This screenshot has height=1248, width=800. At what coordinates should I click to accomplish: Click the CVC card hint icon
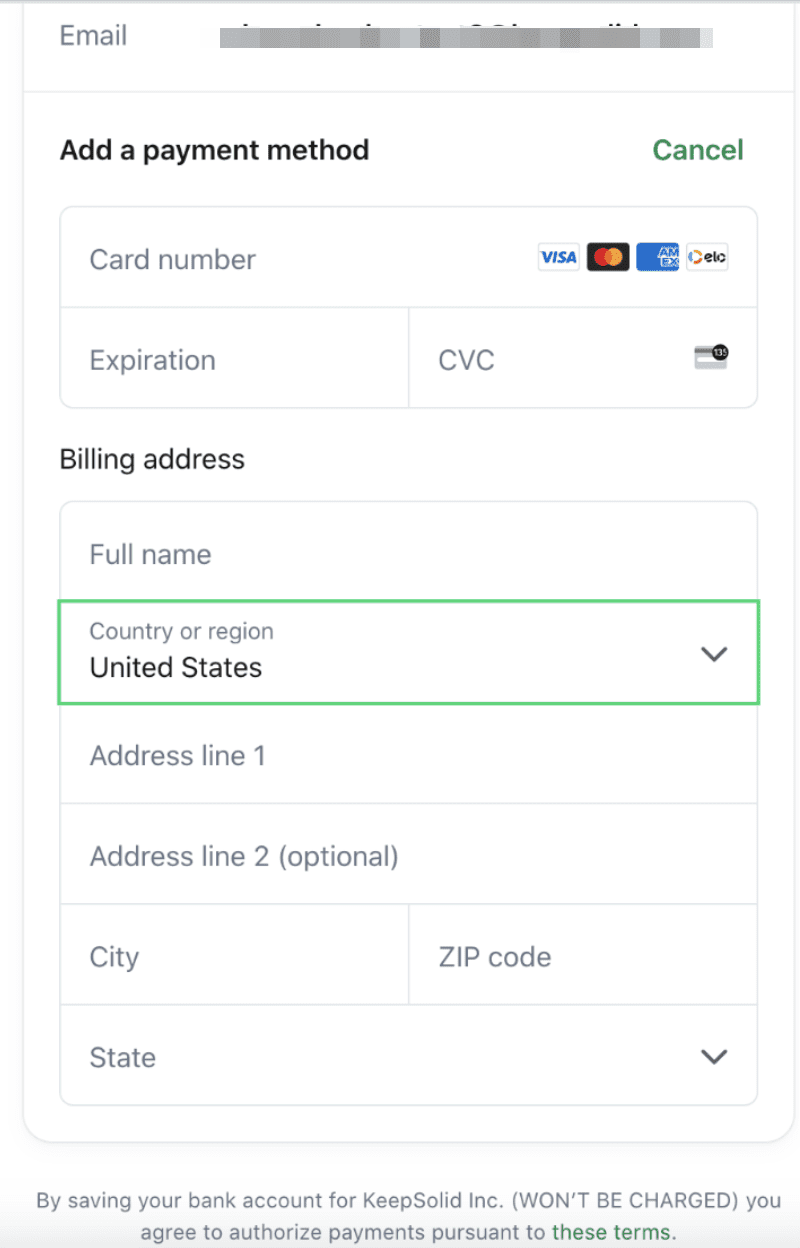click(x=711, y=357)
